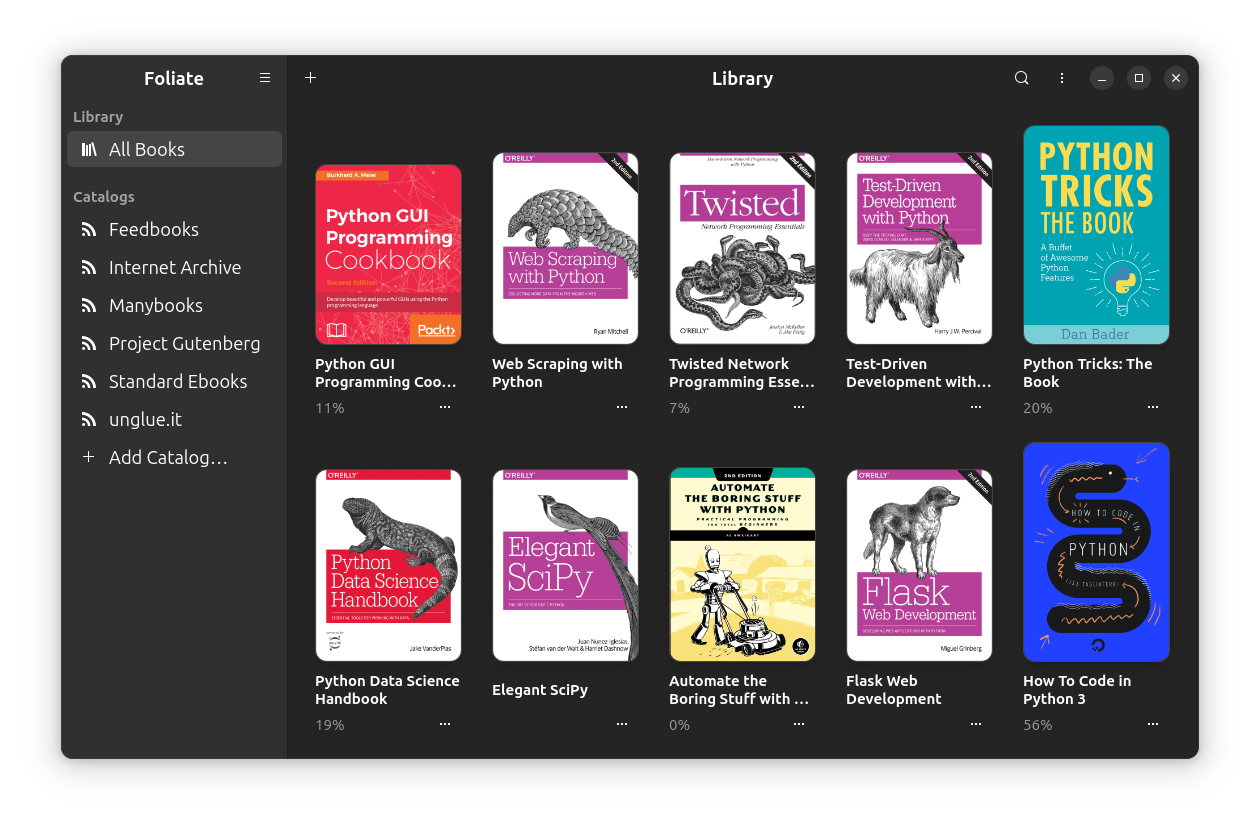Click the title 'Python Tricks: The Book'
Viewport: 1260px width, 826px height.
click(x=1088, y=373)
